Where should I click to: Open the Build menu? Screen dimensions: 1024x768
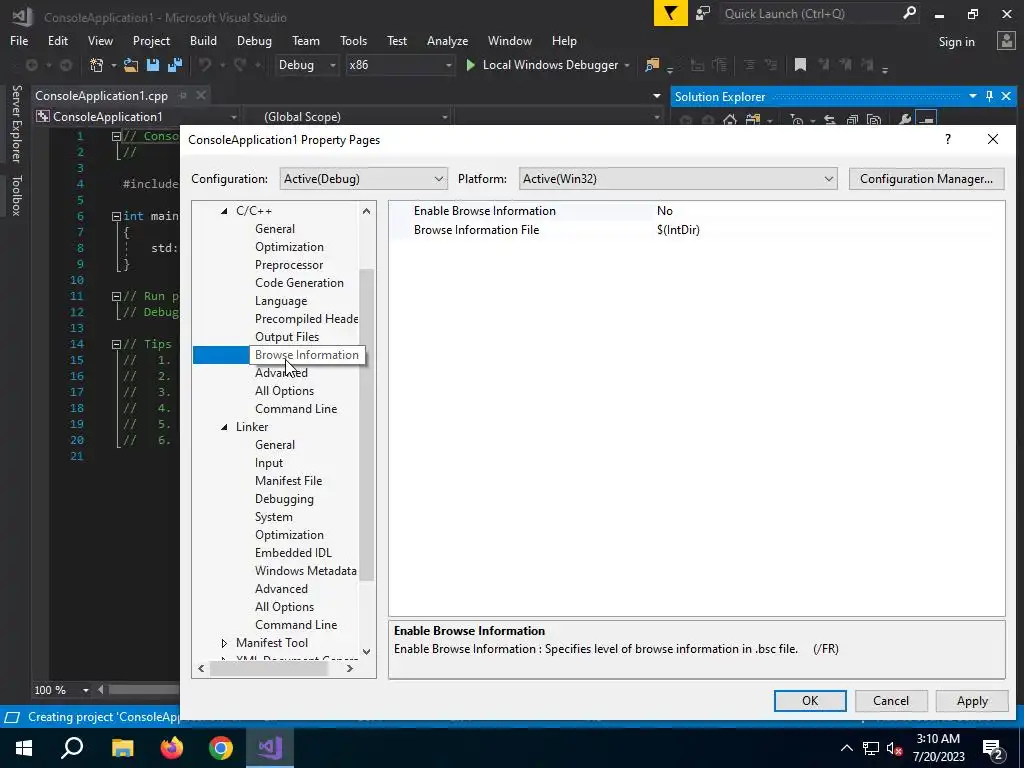[203, 40]
